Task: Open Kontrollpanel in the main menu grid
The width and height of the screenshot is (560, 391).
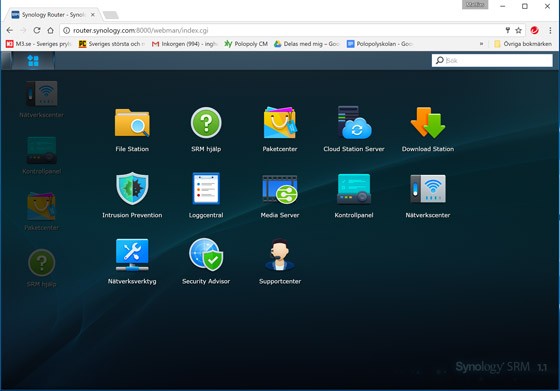Action: click(x=354, y=196)
